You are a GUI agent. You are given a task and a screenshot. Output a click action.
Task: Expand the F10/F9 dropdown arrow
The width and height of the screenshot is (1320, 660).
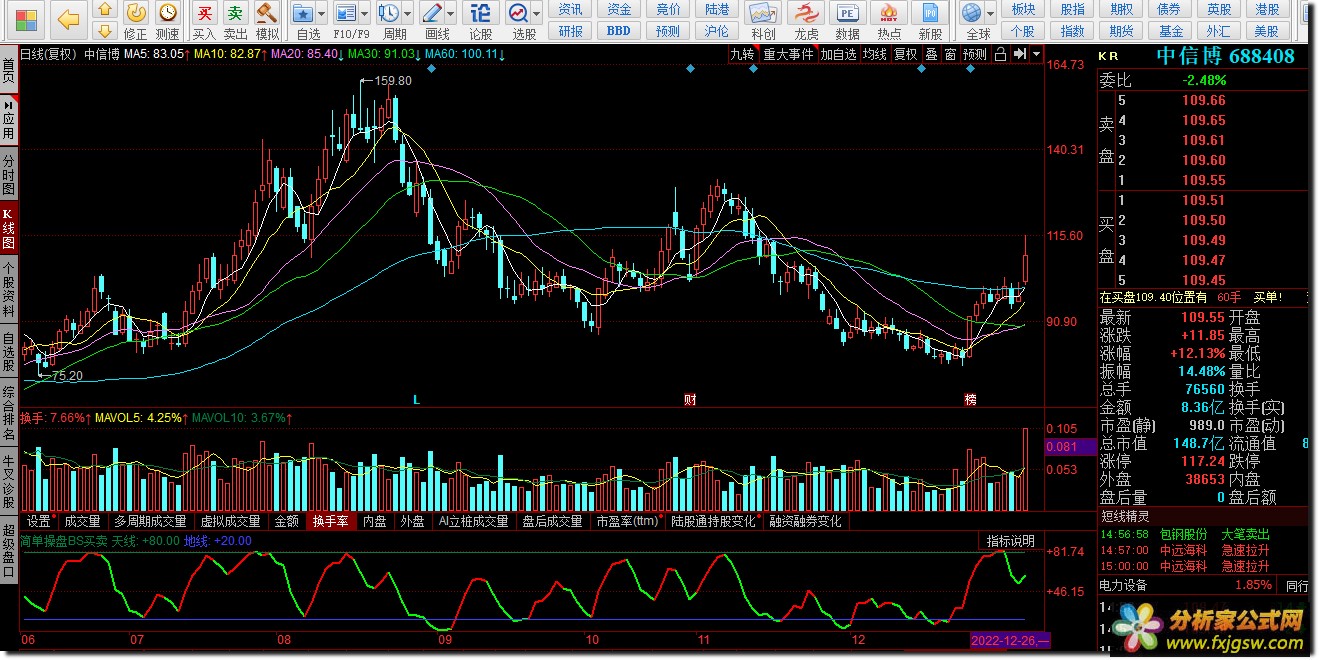click(x=365, y=14)
